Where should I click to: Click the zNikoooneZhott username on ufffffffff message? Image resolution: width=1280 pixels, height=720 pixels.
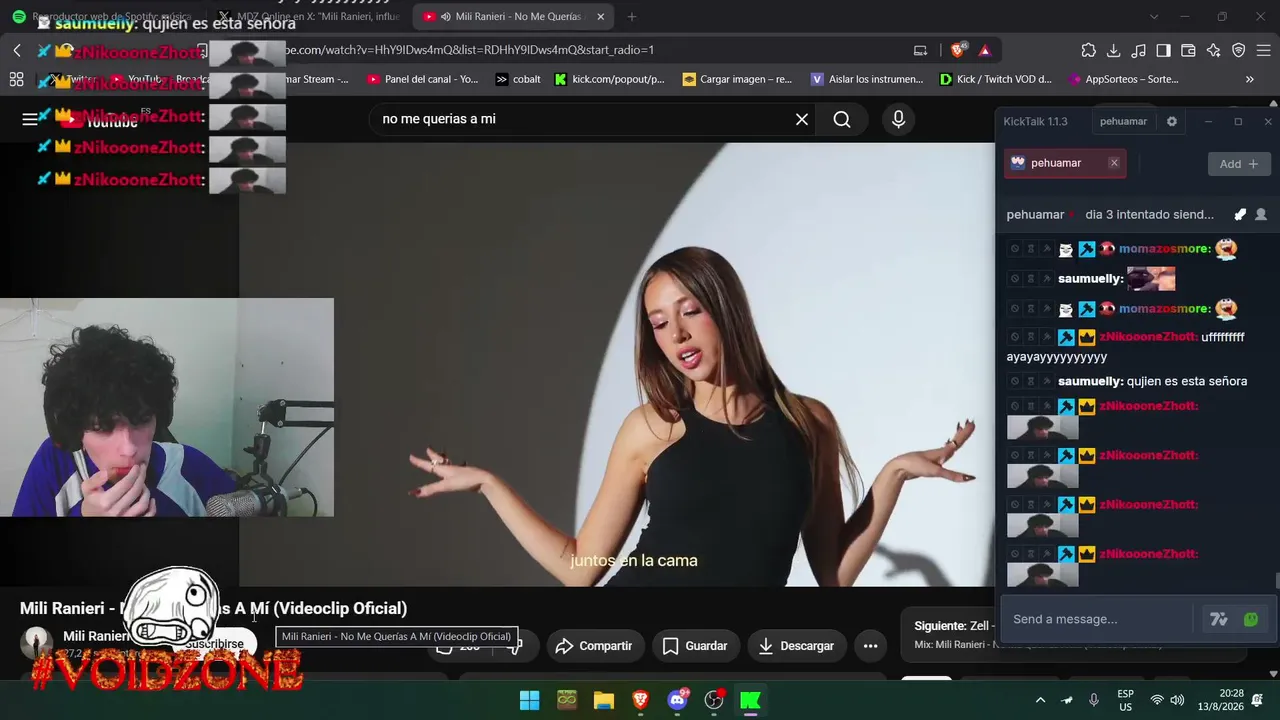tap(1147, 337)
